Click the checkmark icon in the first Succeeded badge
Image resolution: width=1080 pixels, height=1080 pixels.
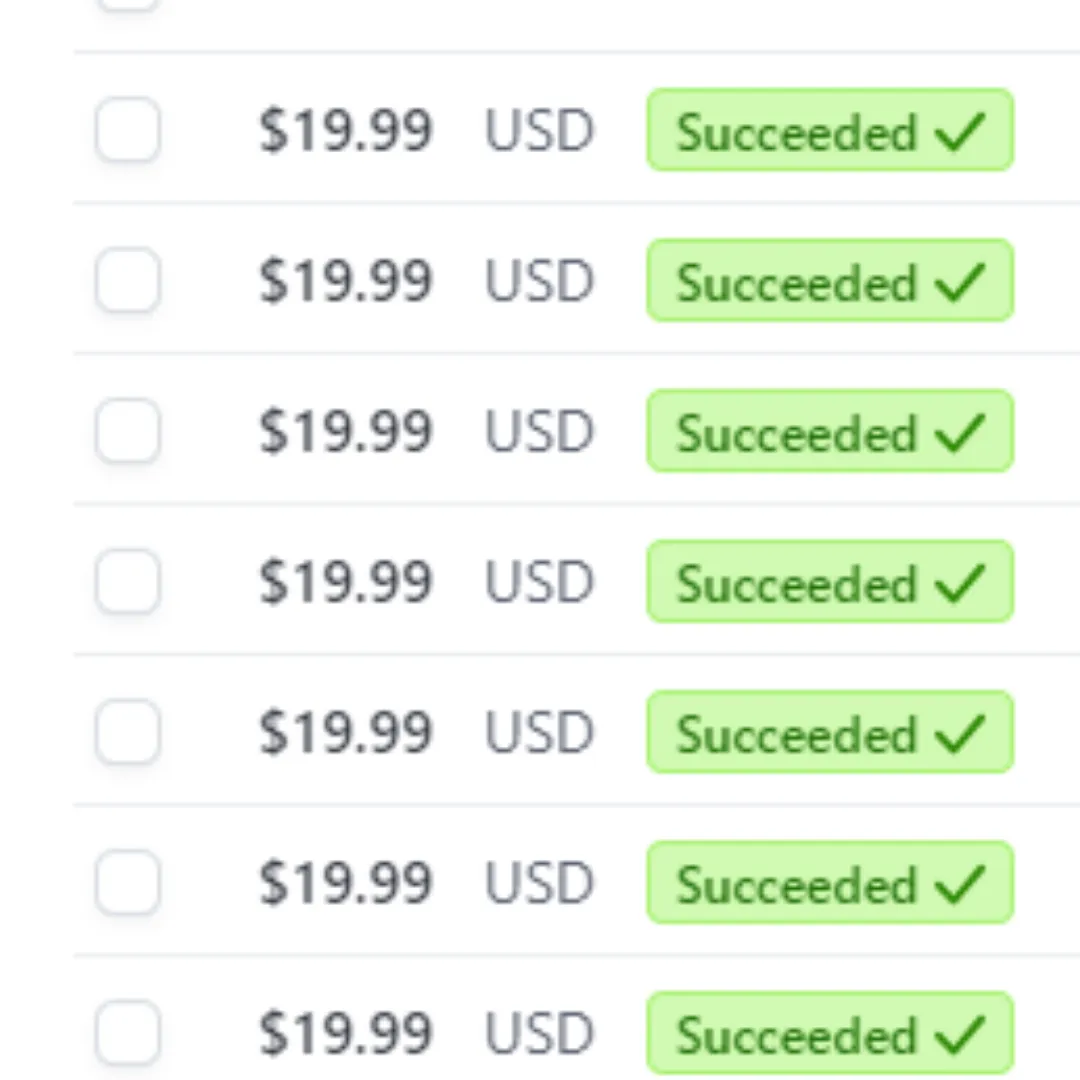tap(960, 131)
